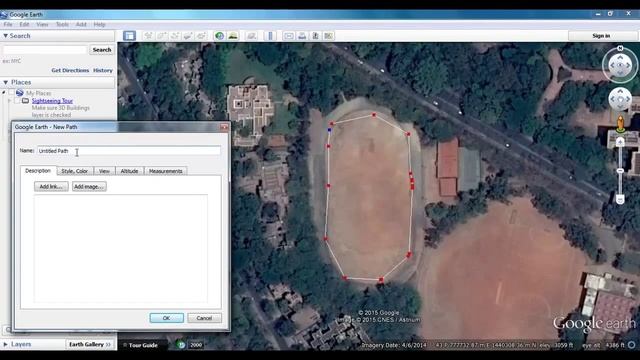This screenshot has width=640, height=360.
Task: Click the historical imagery 2000 status icon
Action: (181, 345)
